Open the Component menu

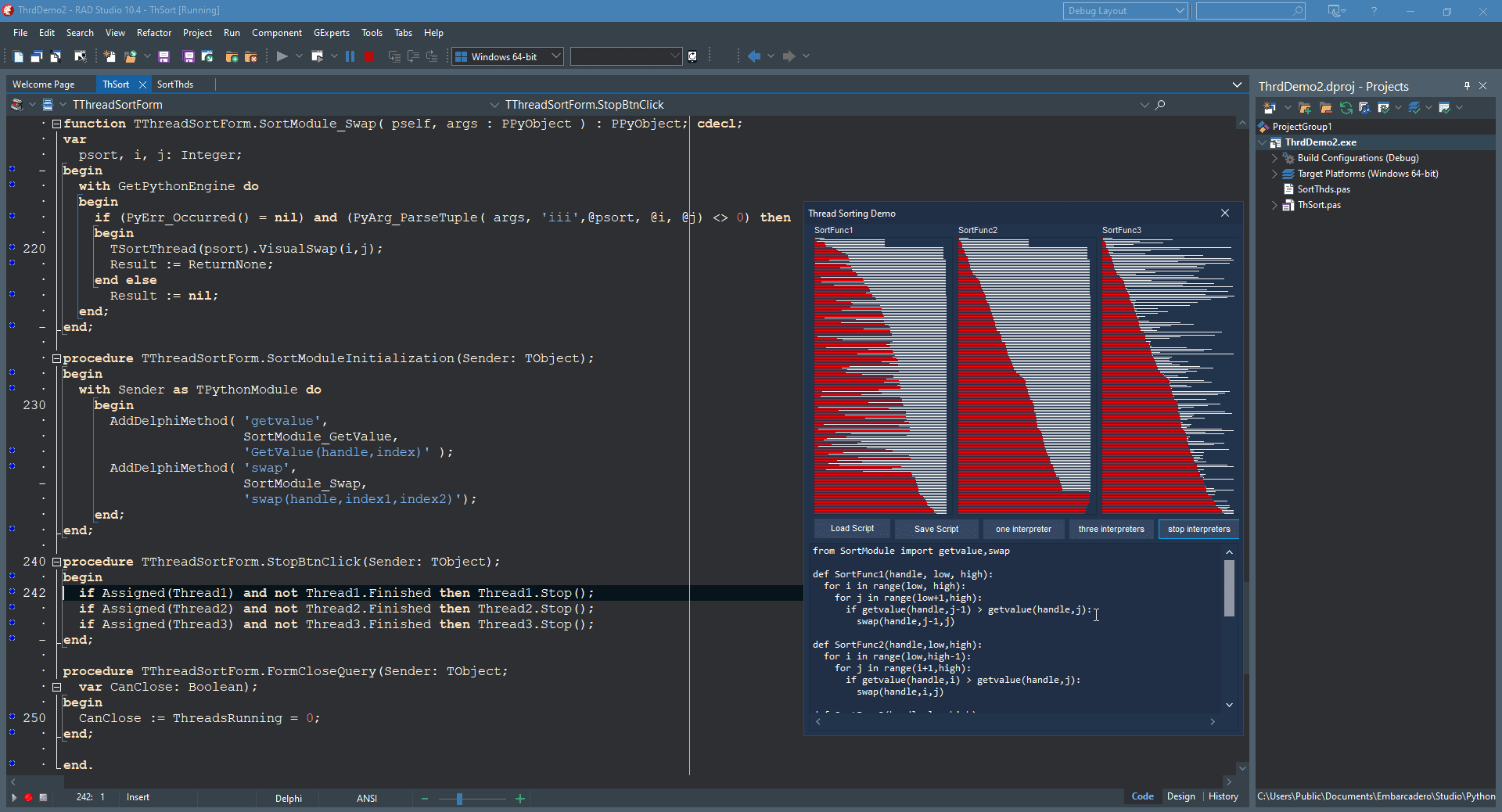tap(277, 33)
